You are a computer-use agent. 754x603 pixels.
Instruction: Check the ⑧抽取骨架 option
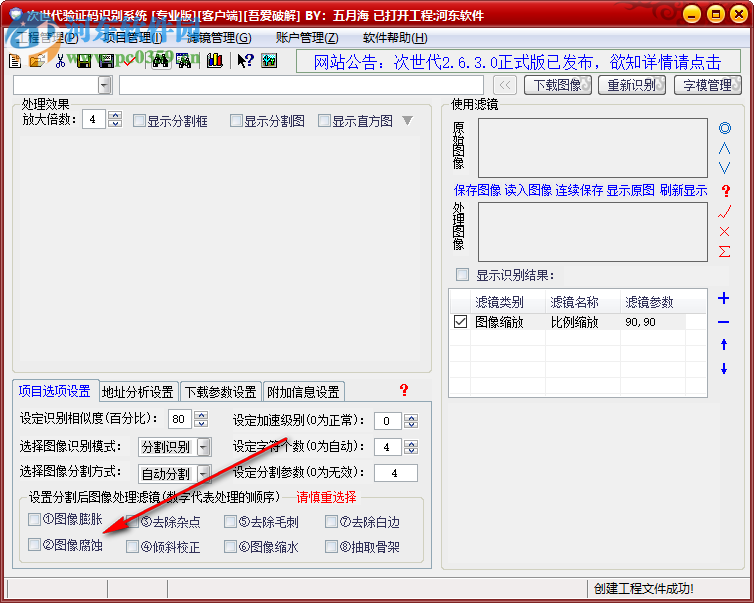tap(331, 547)
